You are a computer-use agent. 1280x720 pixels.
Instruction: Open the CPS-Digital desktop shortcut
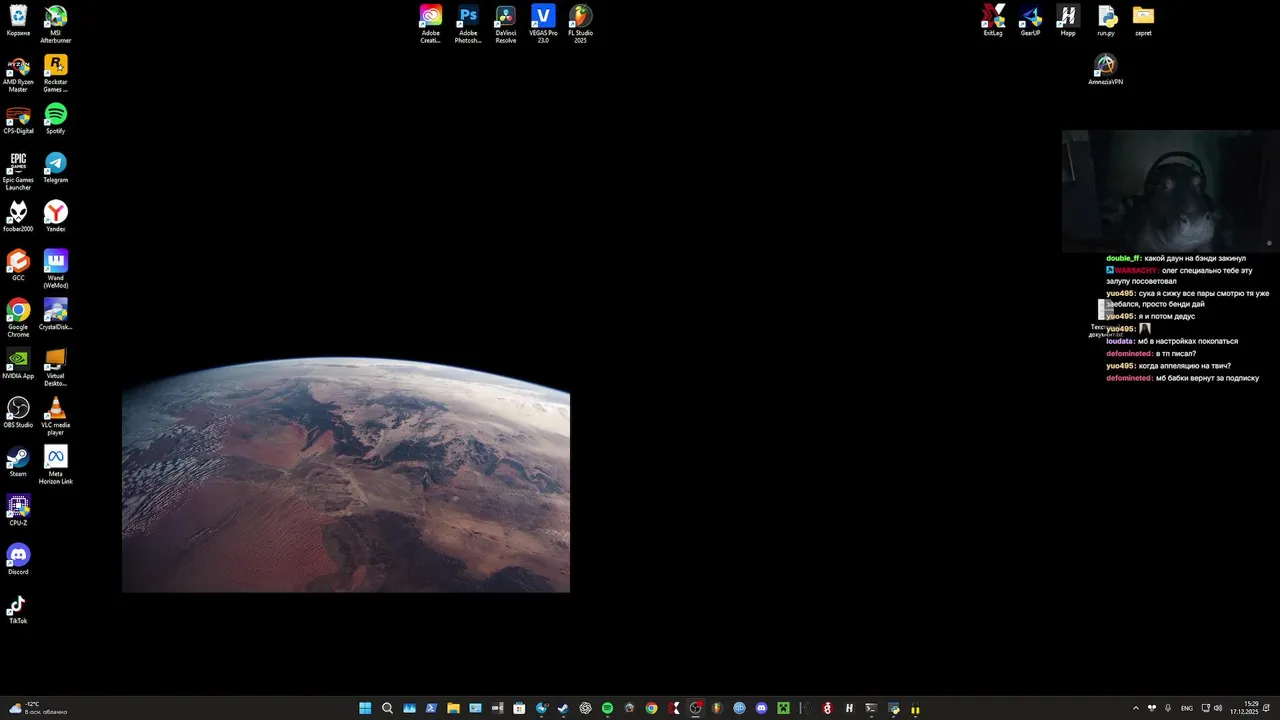18,120
